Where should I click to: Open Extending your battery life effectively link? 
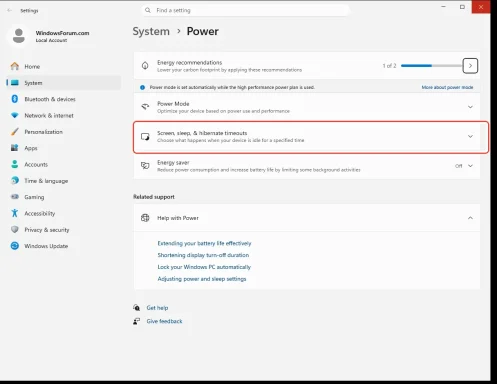[x=204, y=243]
